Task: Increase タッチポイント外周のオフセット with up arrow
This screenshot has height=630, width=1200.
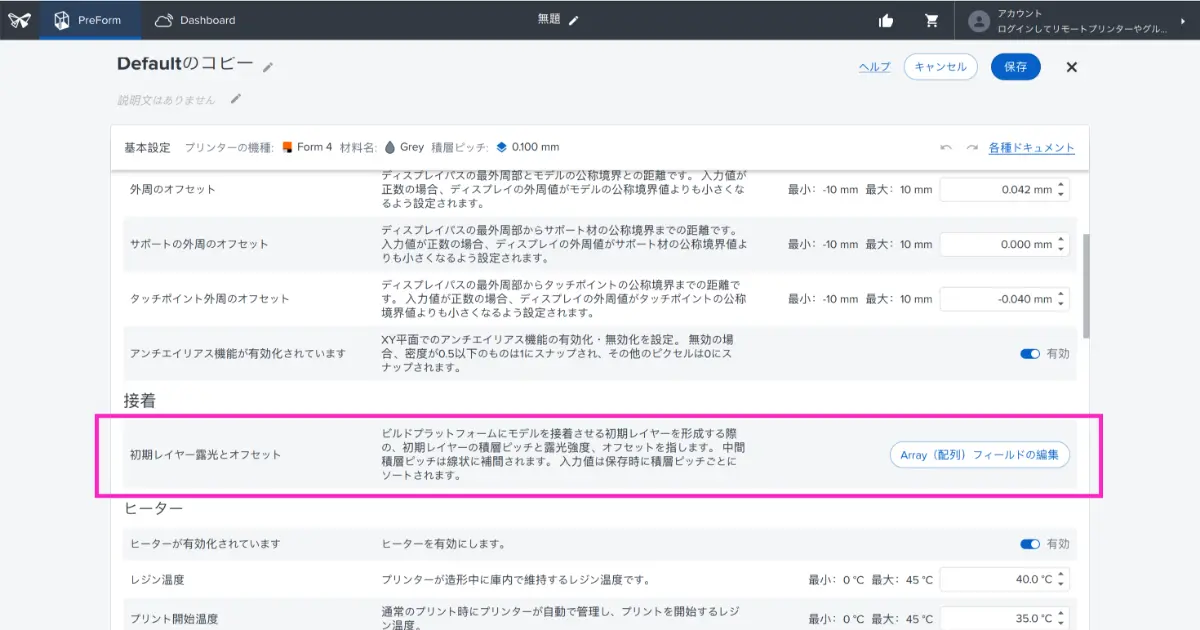Action: [x=1062, y=294]
